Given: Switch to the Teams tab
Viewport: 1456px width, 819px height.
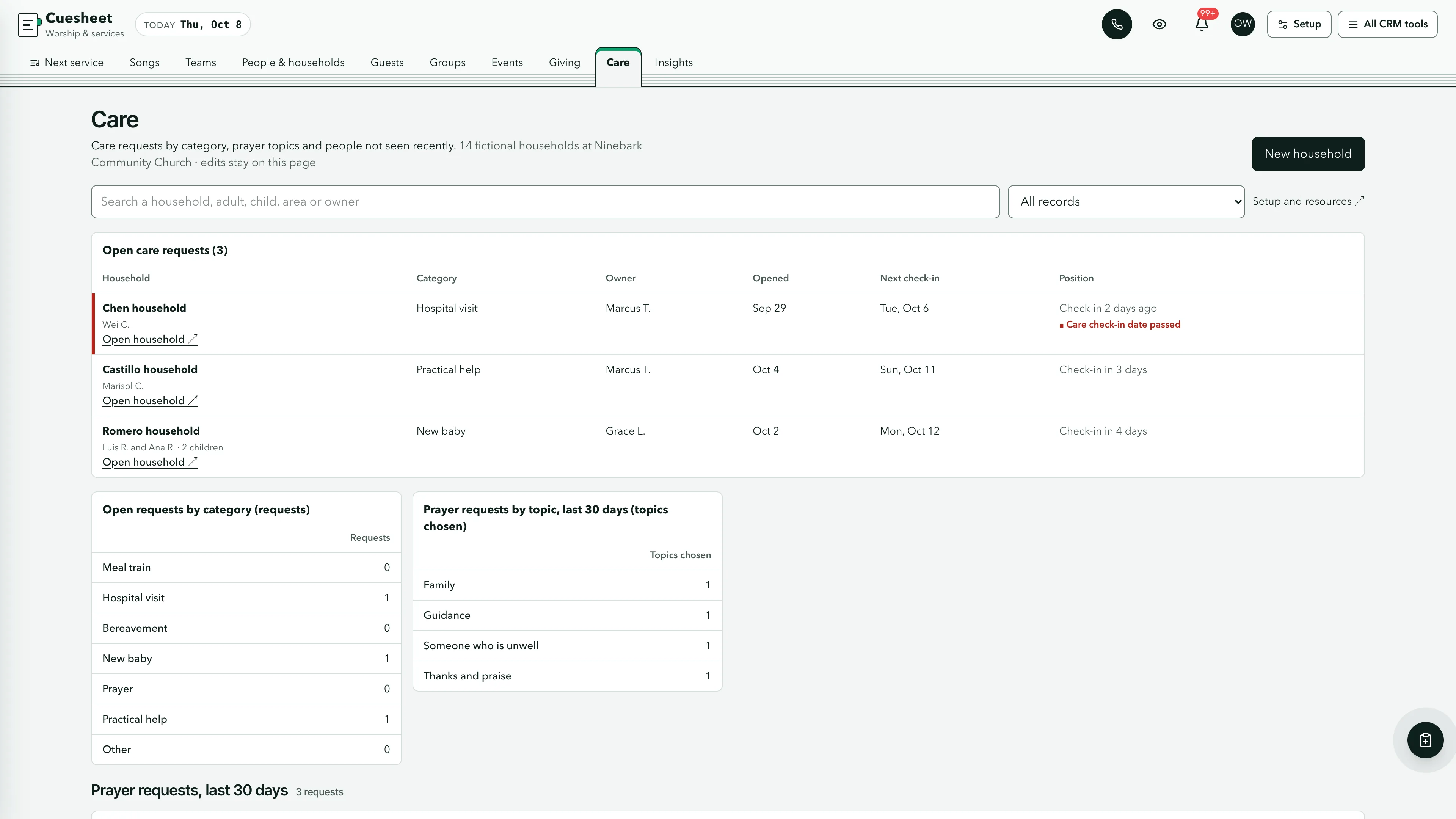Looking at the screenshot, I should tap(201, 63).
